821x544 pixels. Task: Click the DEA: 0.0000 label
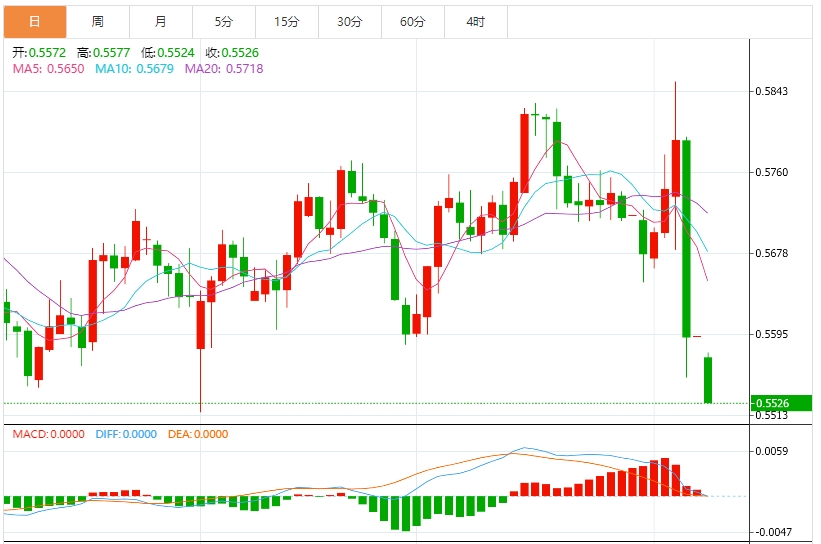[198, 434]
